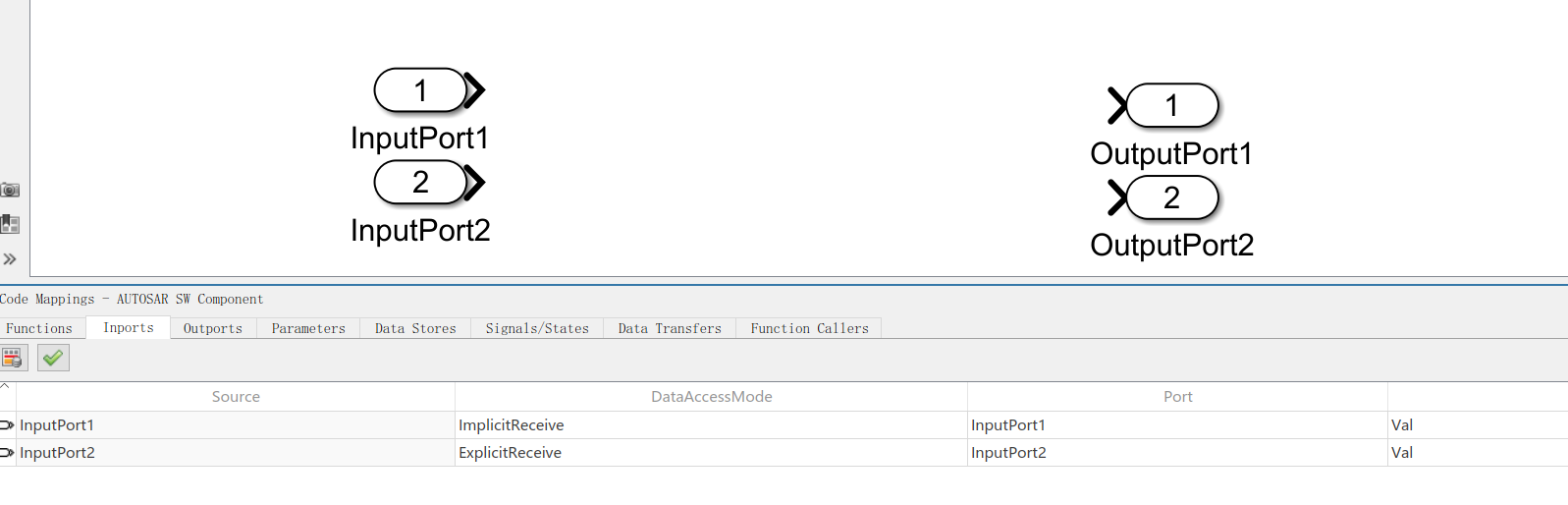Select the InputPort1 inport block
1568x505 pixels.
420,90
